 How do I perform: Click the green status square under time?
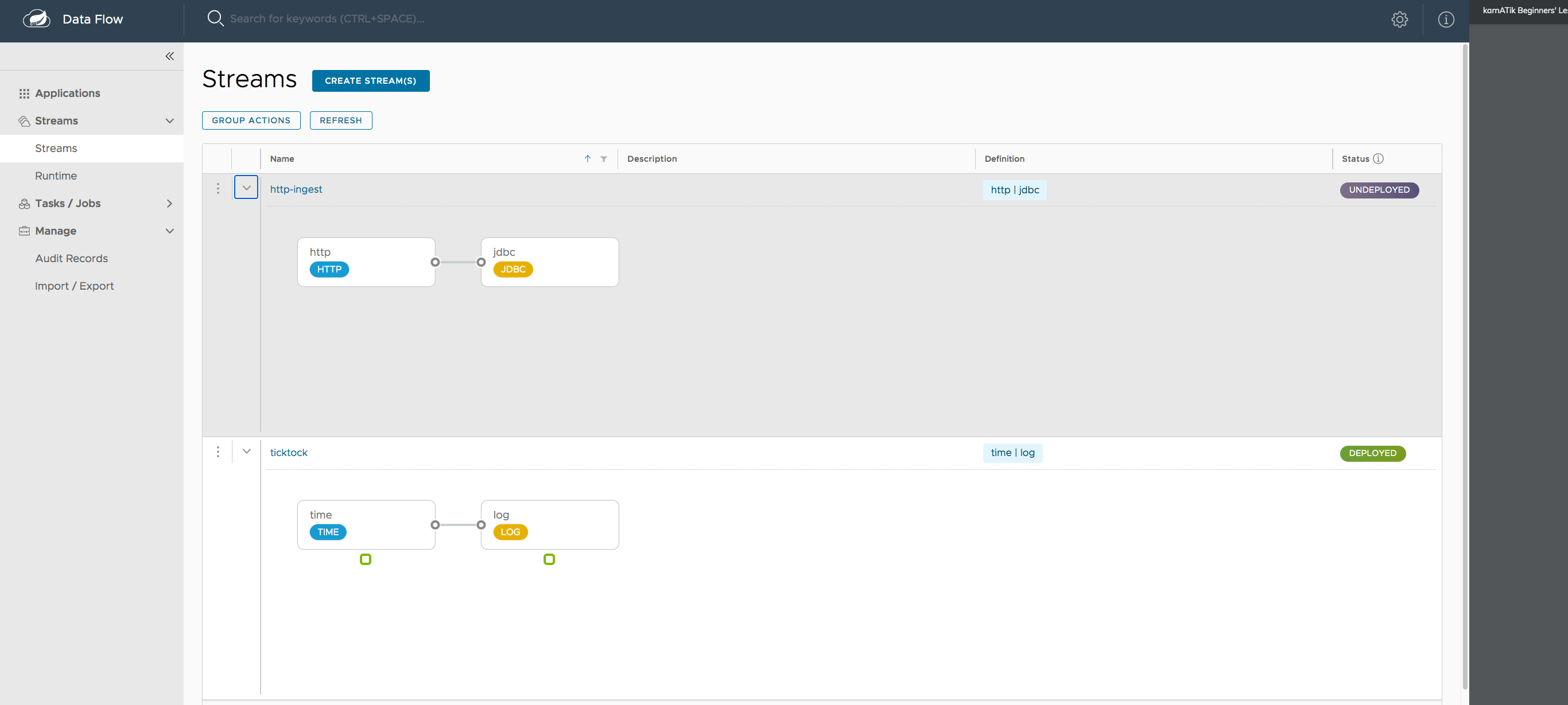pyautogui.click(x=365, y=559)
